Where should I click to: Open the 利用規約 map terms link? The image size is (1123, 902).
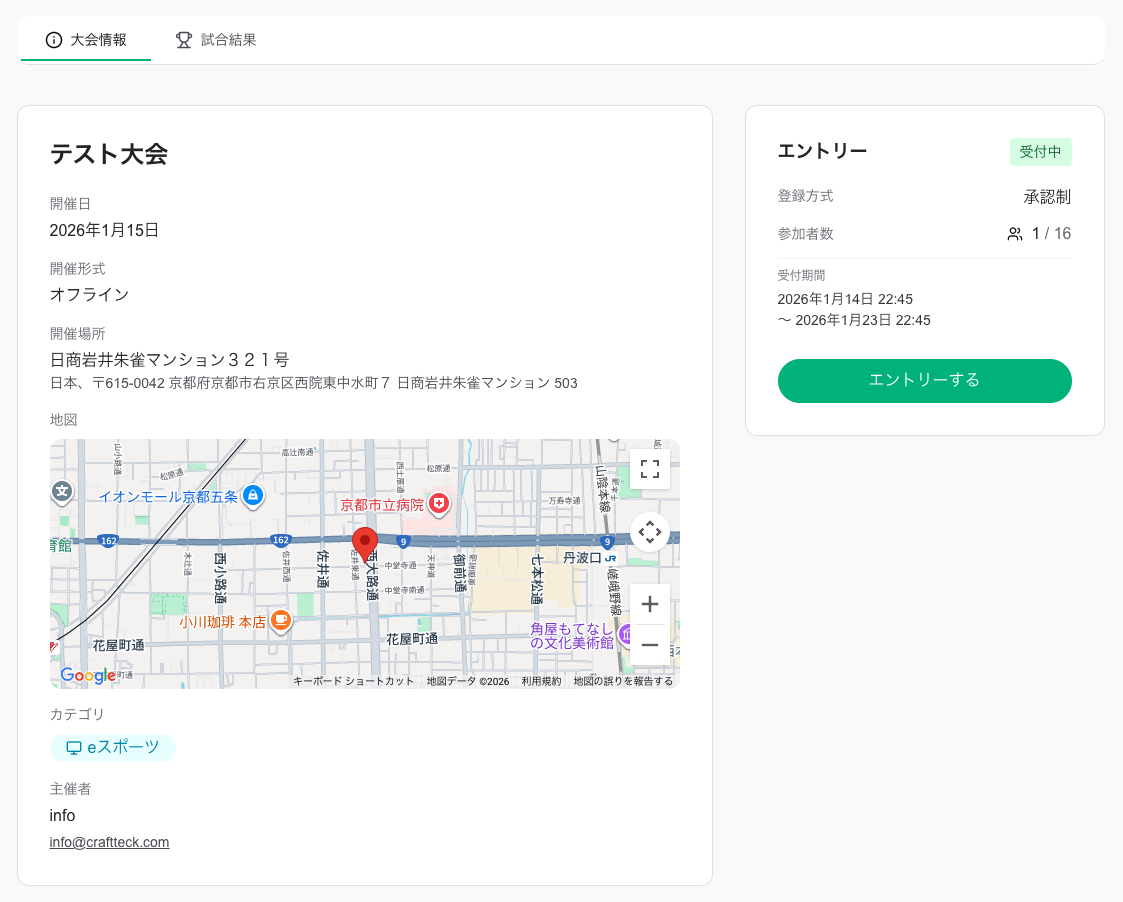pyautogui.click(x=541, y=681)
